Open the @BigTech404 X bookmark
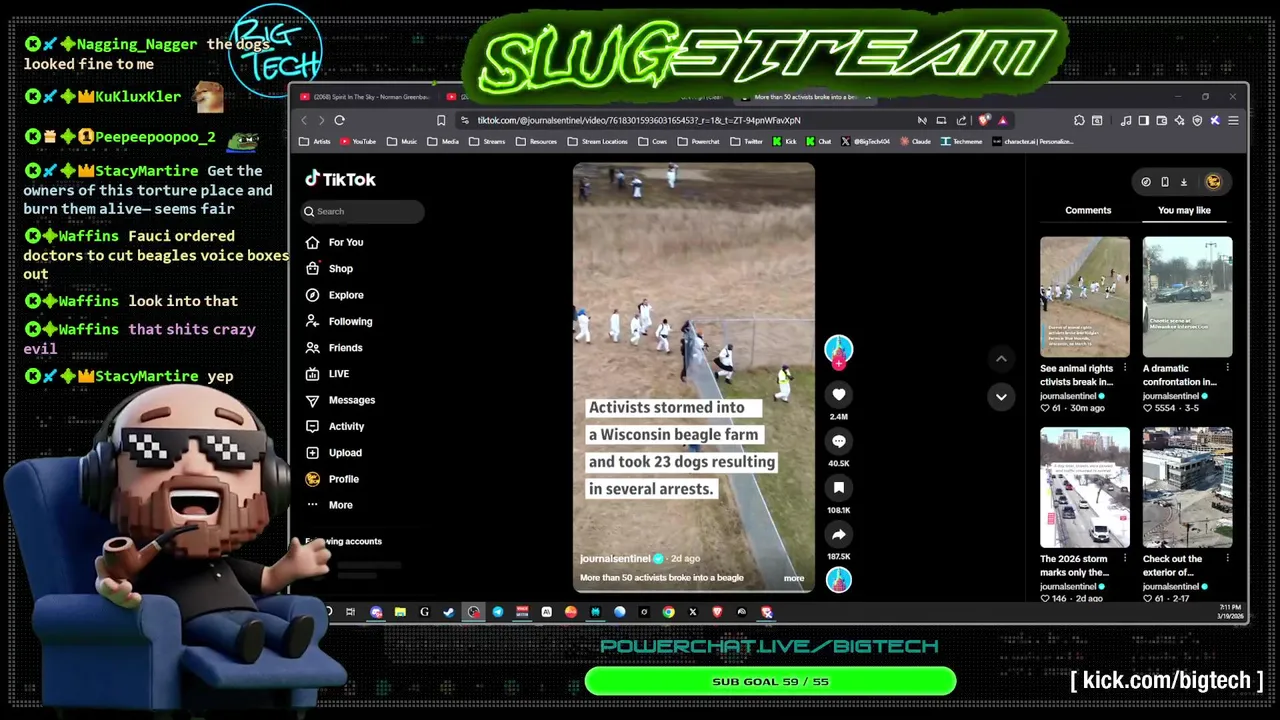 (865, 141)
